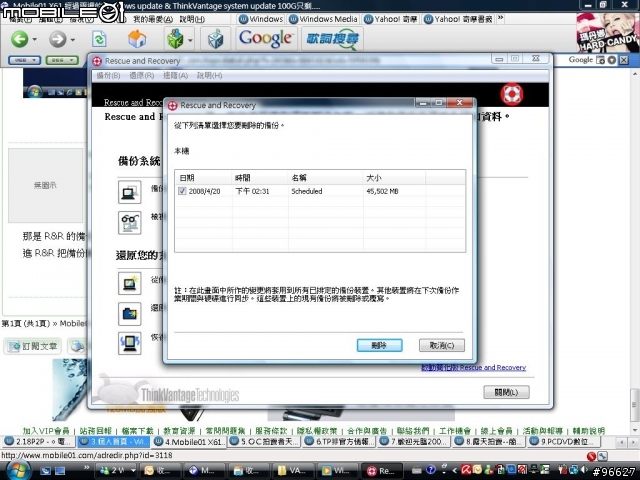Click the 訂閱文章 subscribe button

pyautogui.click(x=33, y=346)
